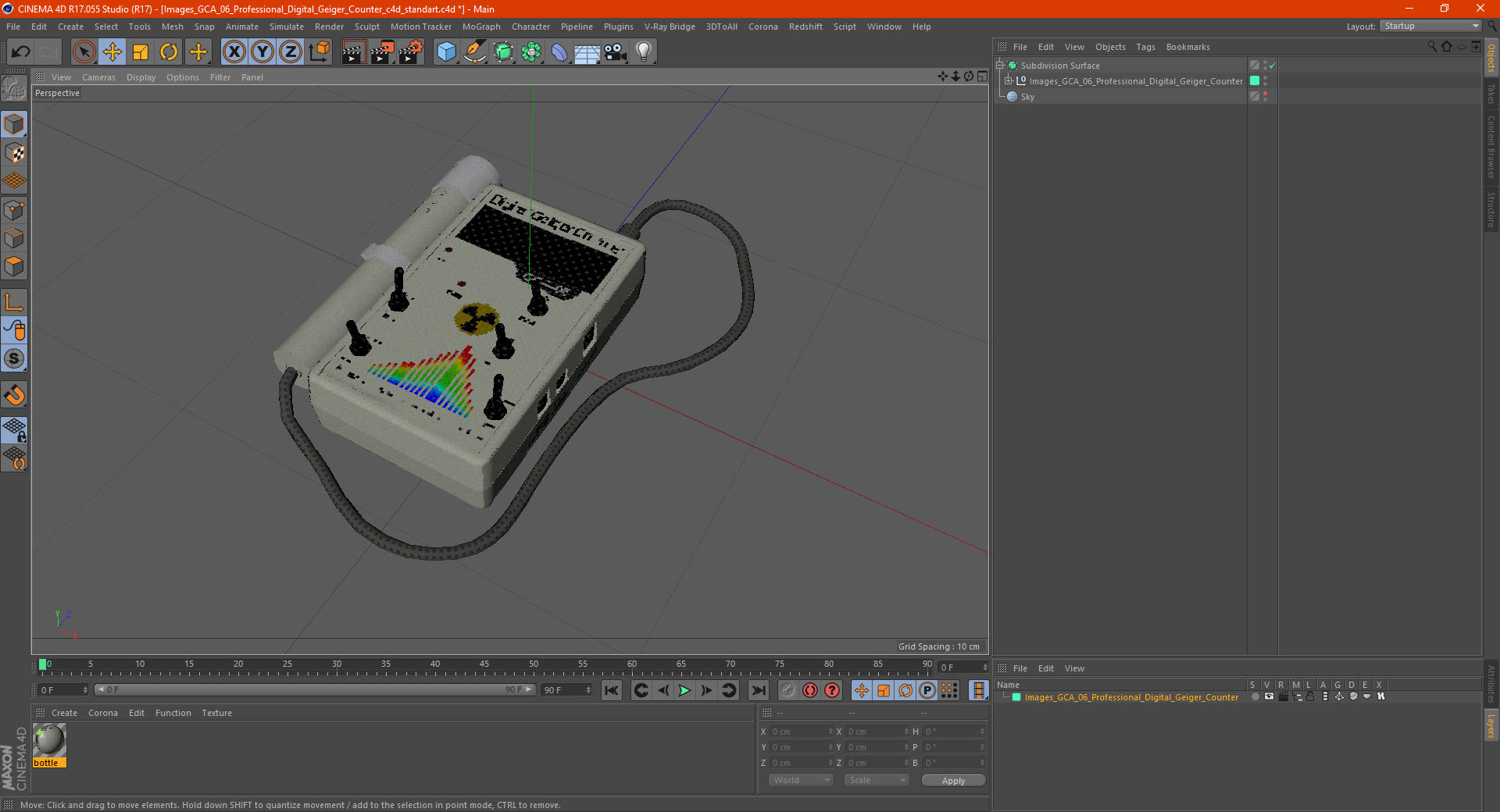Open viewport Cameras menu
The image size is (1500, 812).
click(98, 77)
